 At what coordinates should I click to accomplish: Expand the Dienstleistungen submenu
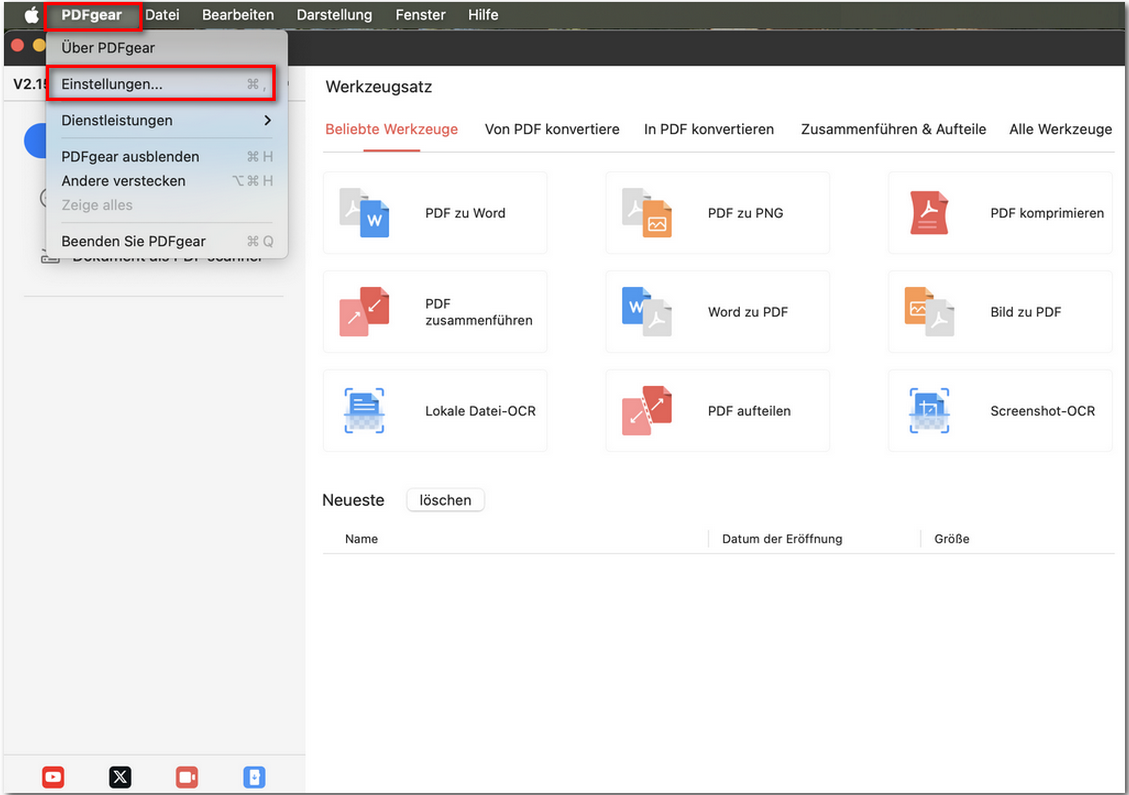pos(166,120)
